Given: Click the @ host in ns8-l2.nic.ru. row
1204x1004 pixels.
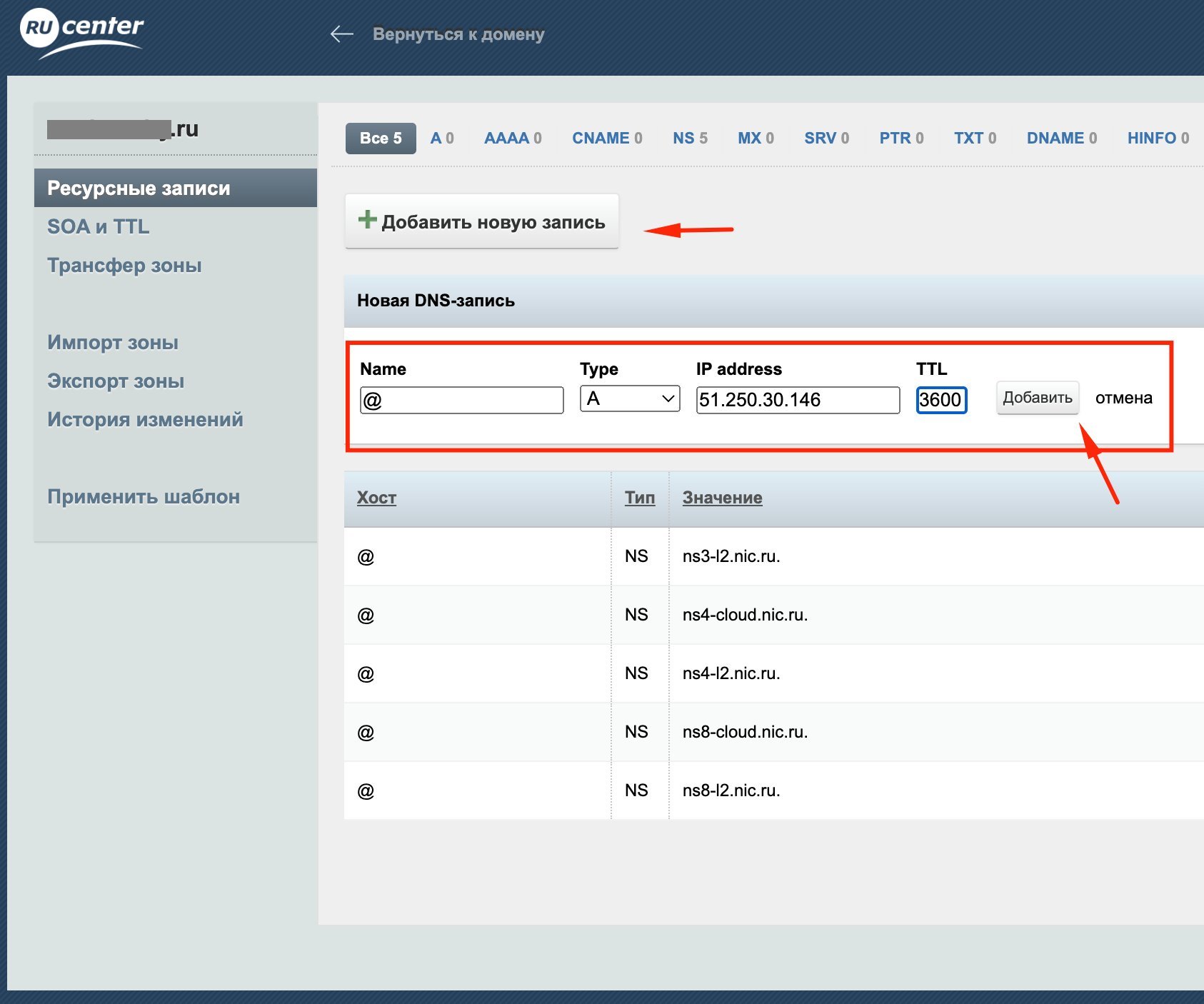Looking at the screenshot, I should [366, 790].
